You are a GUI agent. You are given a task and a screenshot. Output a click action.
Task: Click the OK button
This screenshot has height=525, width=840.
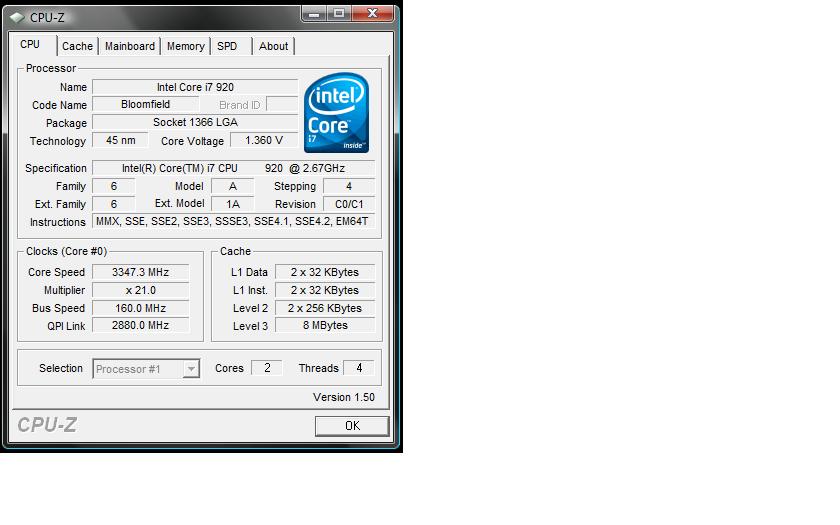click(352, 425)
